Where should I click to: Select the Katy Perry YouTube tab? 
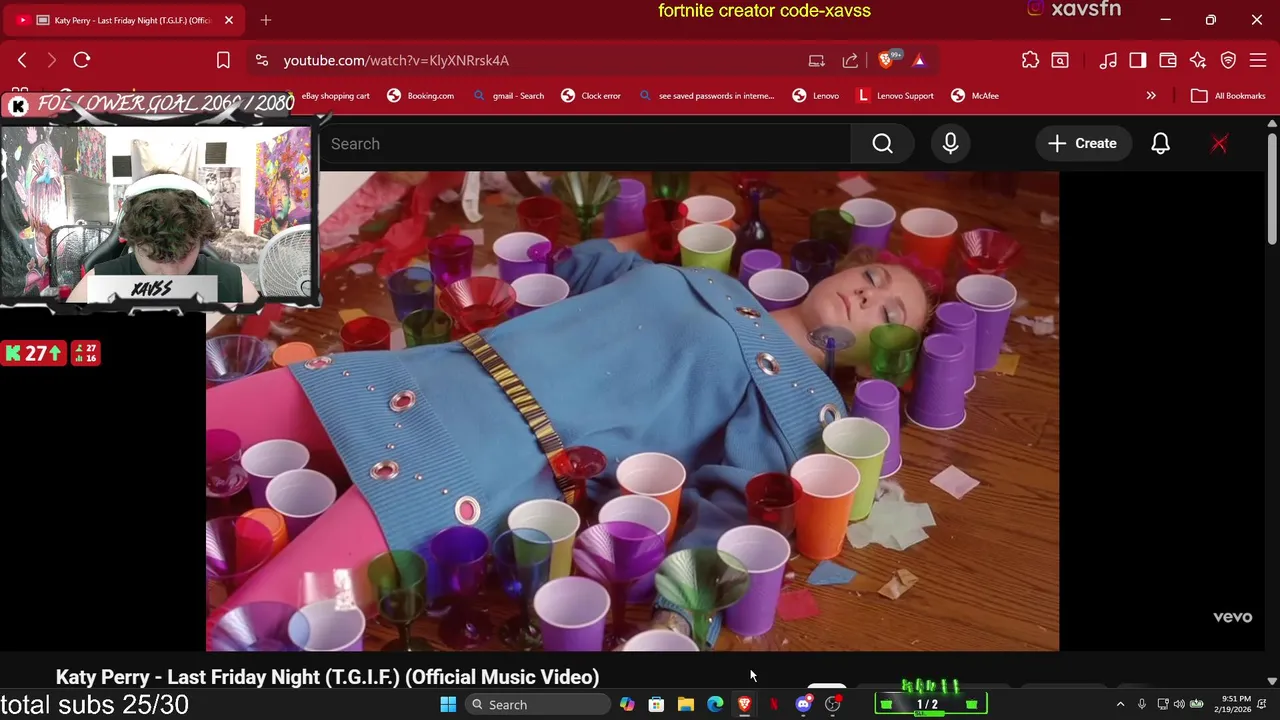(x=125, y=20)
